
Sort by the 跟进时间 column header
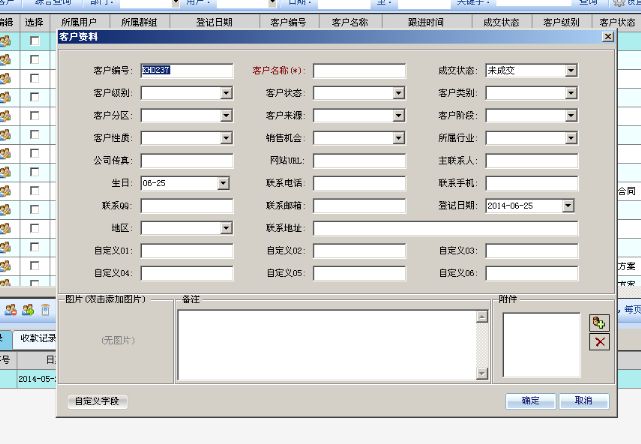click(426, 22)
